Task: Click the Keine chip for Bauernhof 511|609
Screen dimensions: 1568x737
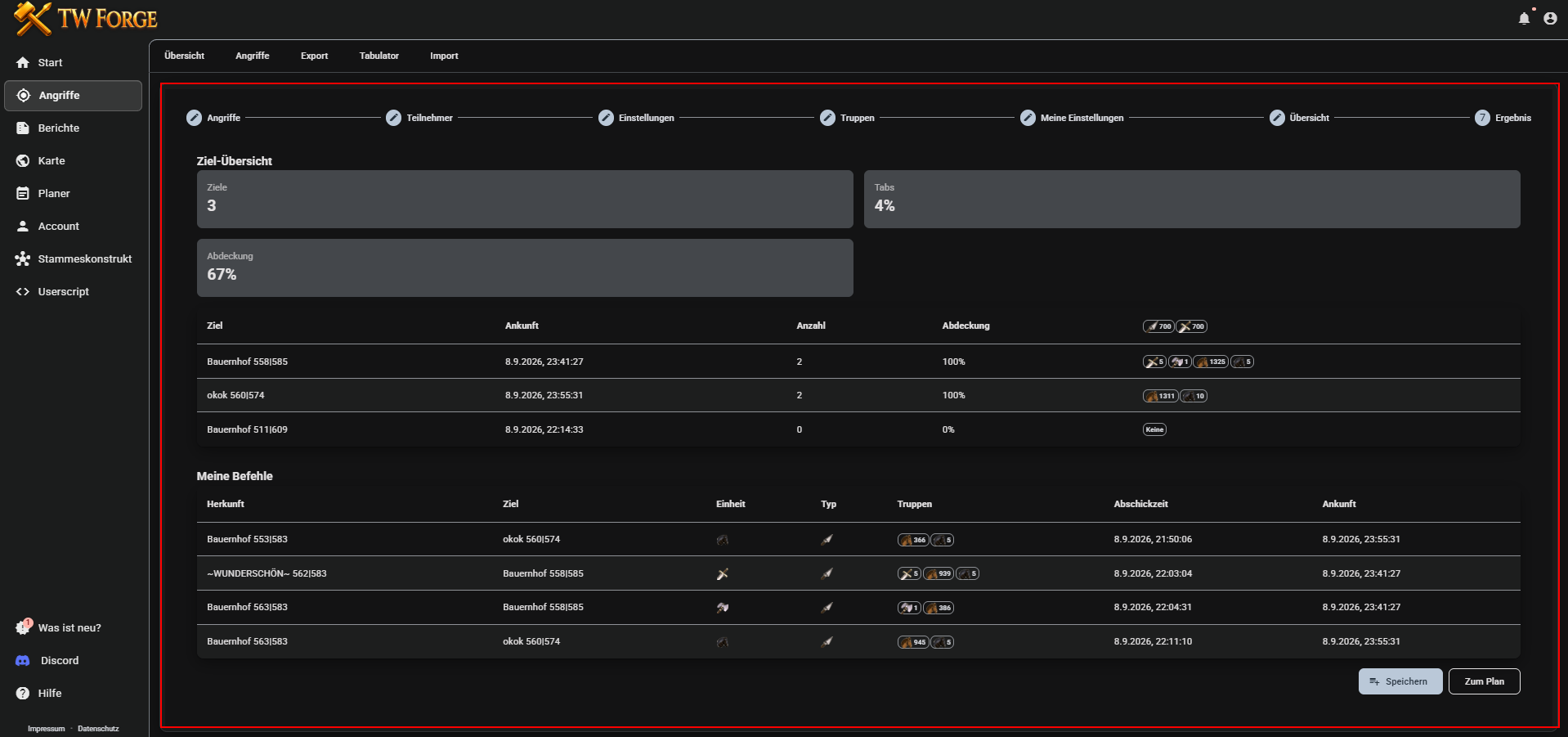Action: point(1154,429)
